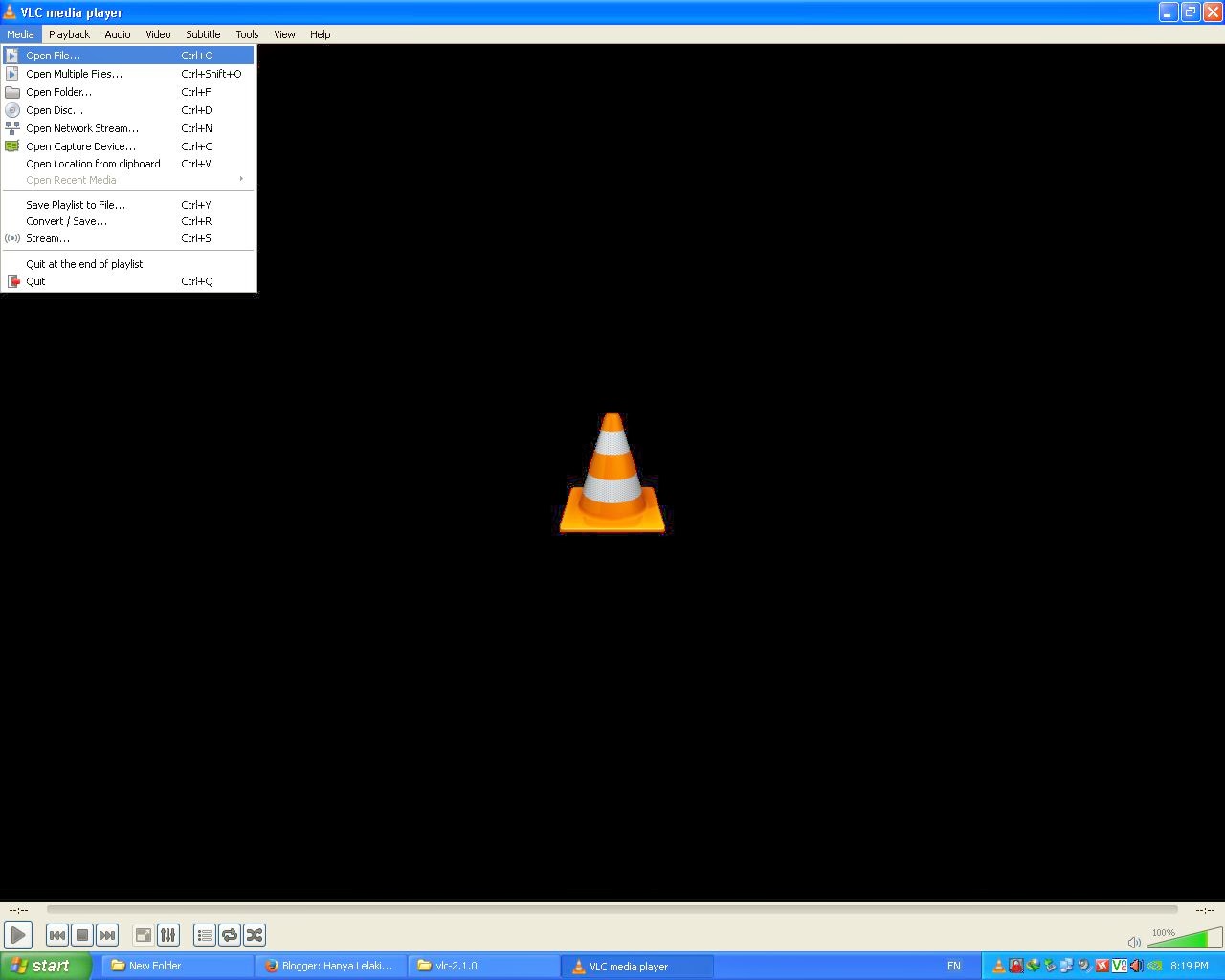
Task: Click the 8:19 PM system clock
Action: click(1189, 966)
